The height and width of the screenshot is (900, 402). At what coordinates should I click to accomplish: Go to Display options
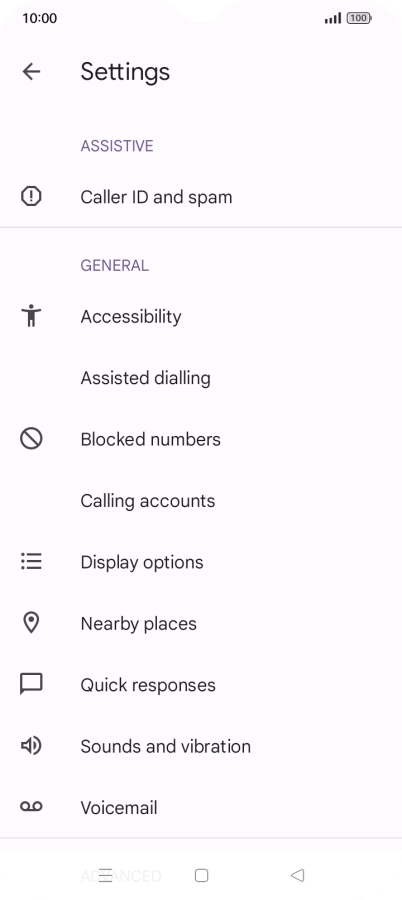(201, 562)
